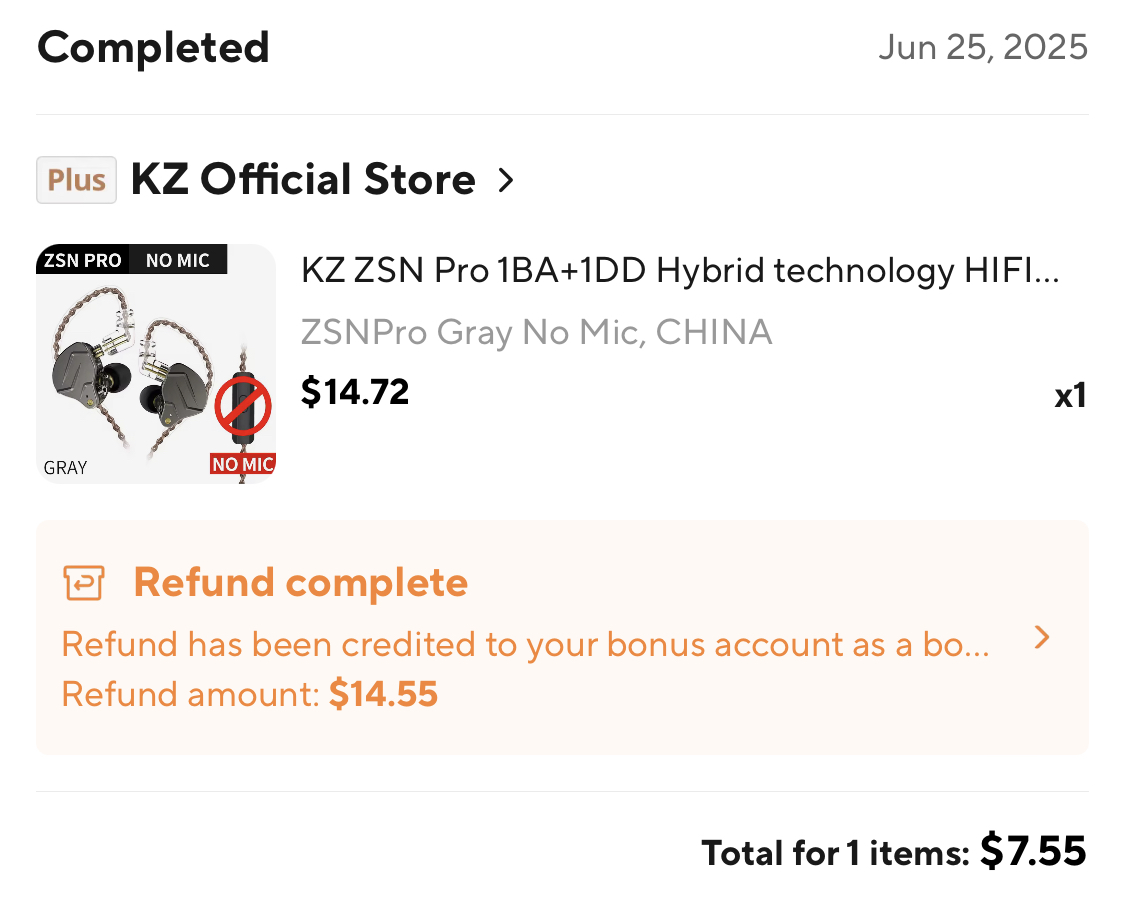Image resolution: width=1125 pixels, height=901 pixels.
Task: Open the KZ Official Store page
Action: click(303, 180)
